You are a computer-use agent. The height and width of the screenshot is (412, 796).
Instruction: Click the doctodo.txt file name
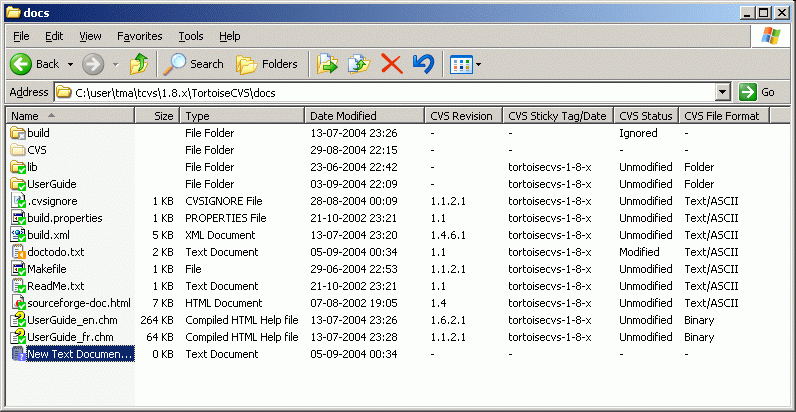pos(56,252)
